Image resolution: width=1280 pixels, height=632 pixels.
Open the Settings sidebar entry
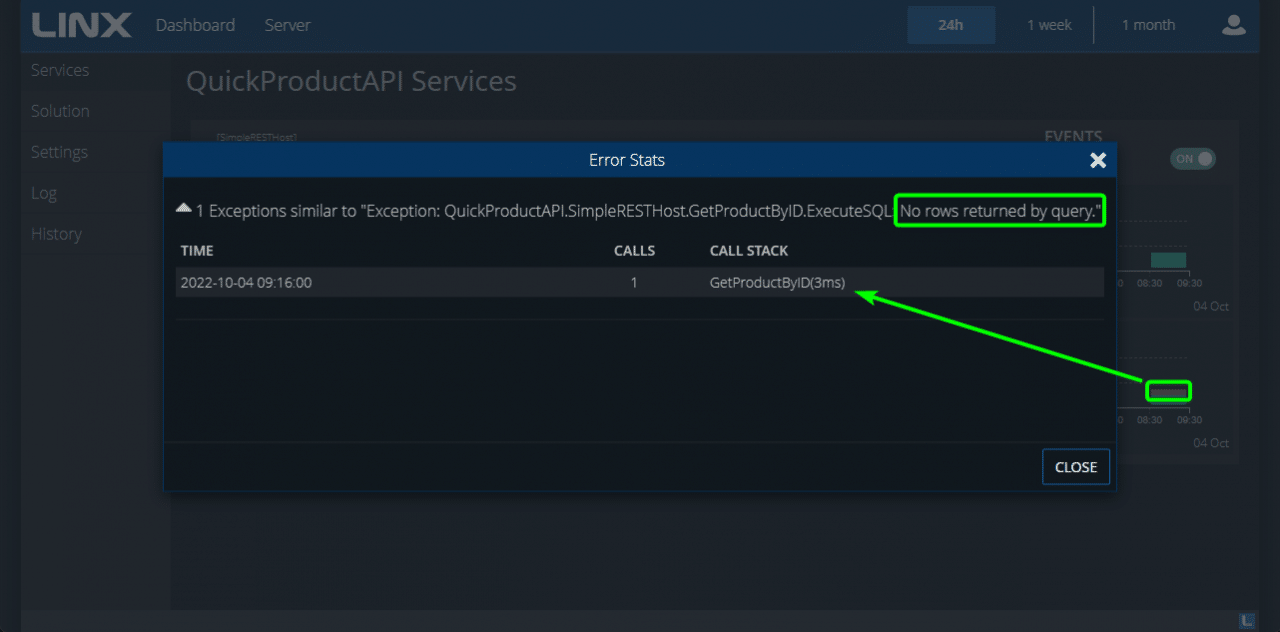click(x=59, y=152)
